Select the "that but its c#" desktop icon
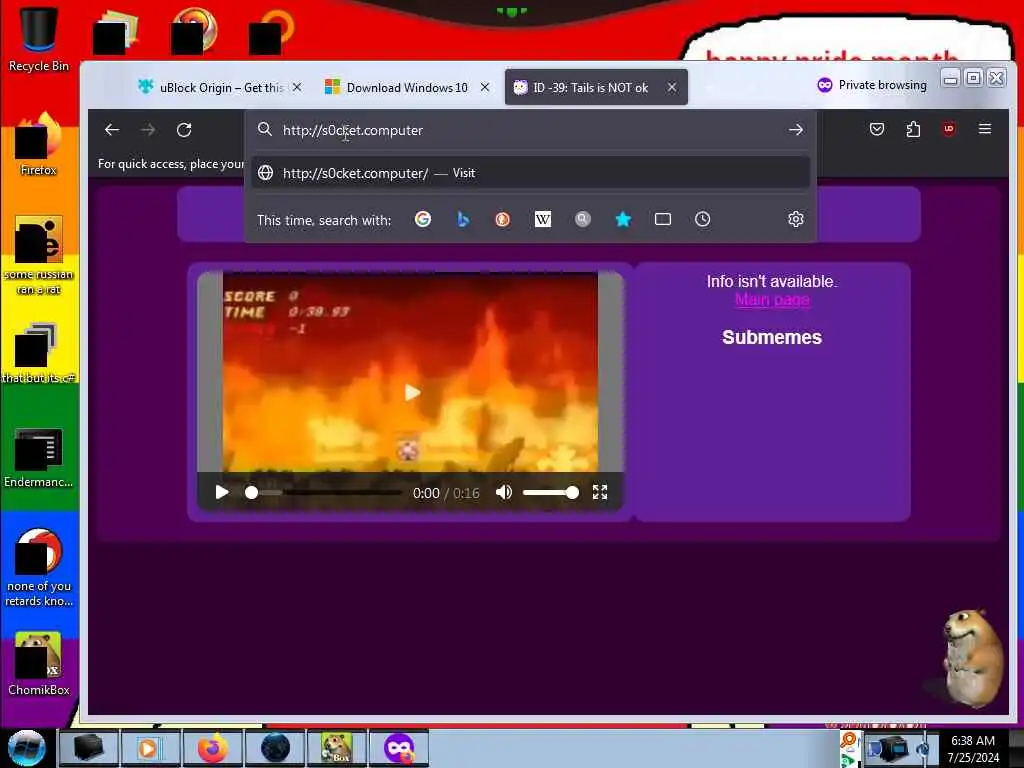Image resolution: width=1024 pixels, height=768 pixels. (38, 353)
